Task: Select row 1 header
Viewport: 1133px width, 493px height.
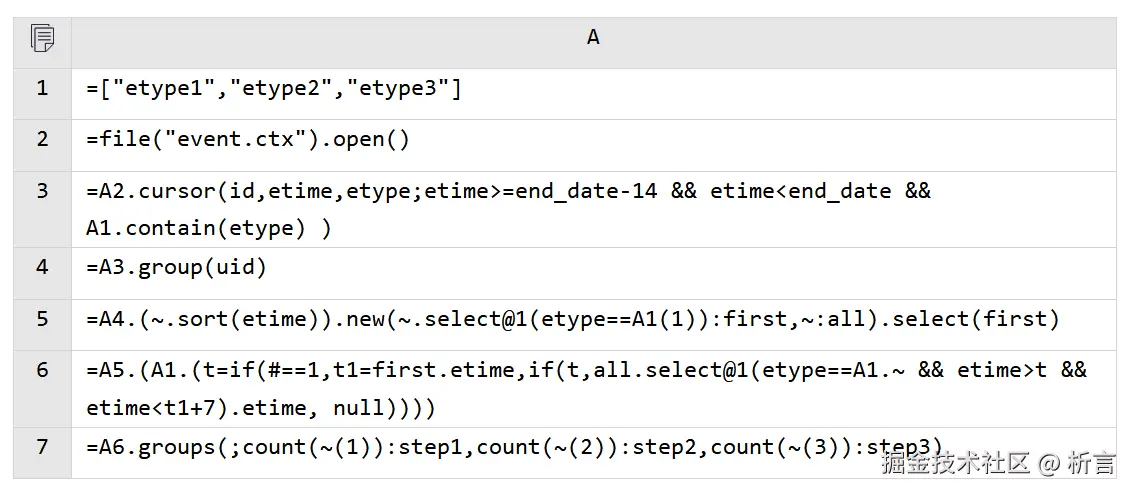Action: pos(42,89)
